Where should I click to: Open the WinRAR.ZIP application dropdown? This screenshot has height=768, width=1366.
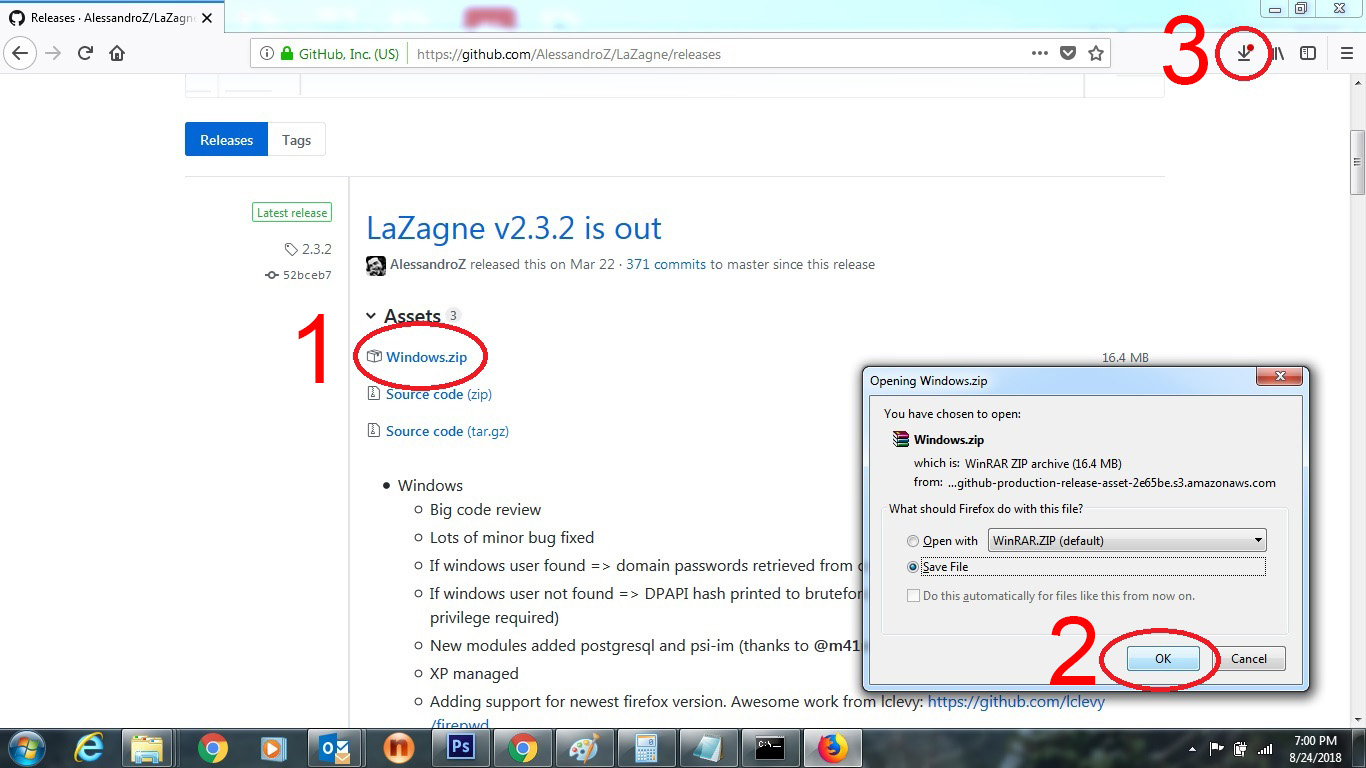tap(1127, 541)
